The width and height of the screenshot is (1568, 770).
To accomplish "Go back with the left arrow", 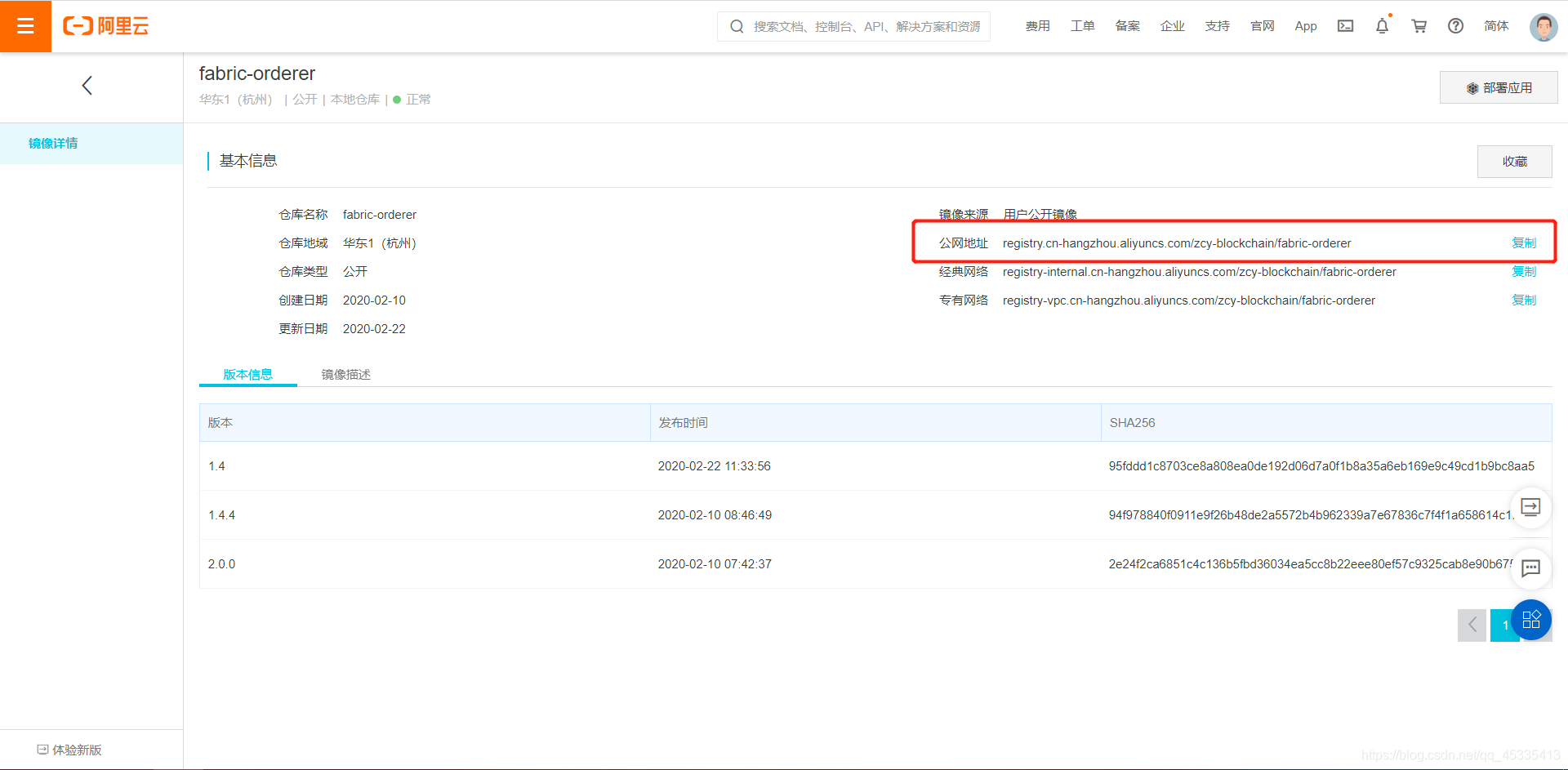I will click(87, 86).
